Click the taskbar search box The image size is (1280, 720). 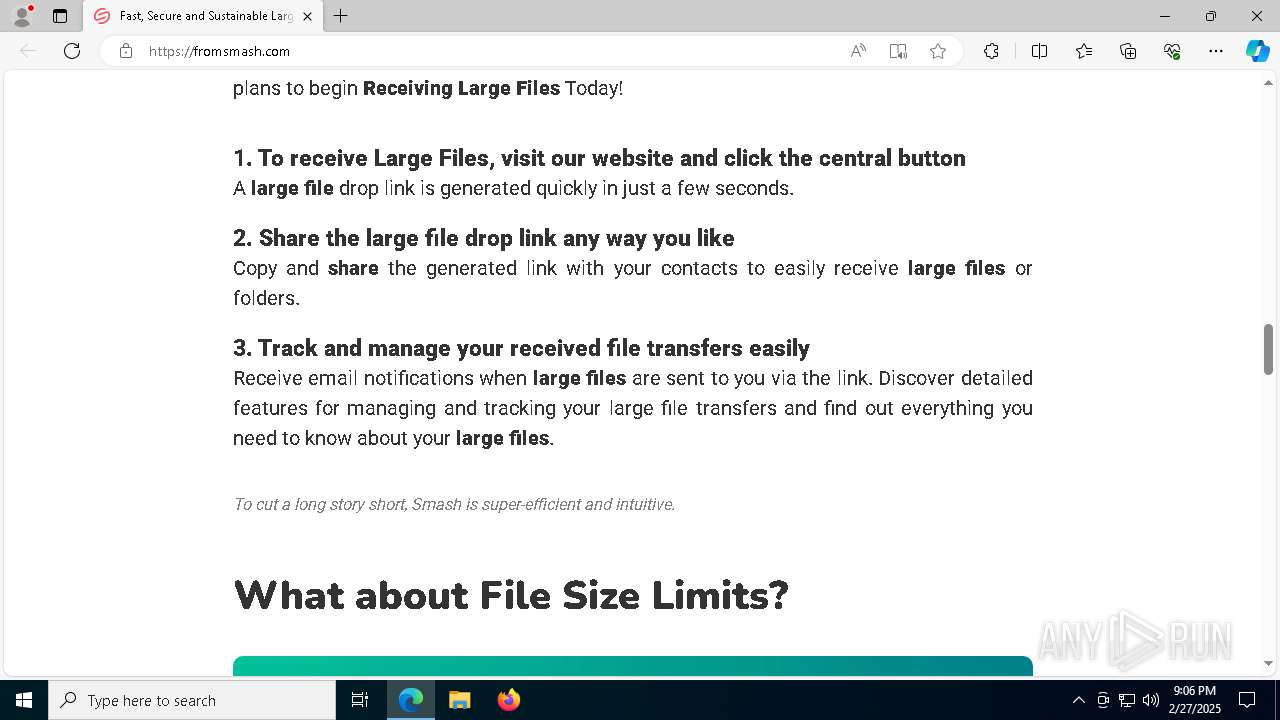click(192, 700)
